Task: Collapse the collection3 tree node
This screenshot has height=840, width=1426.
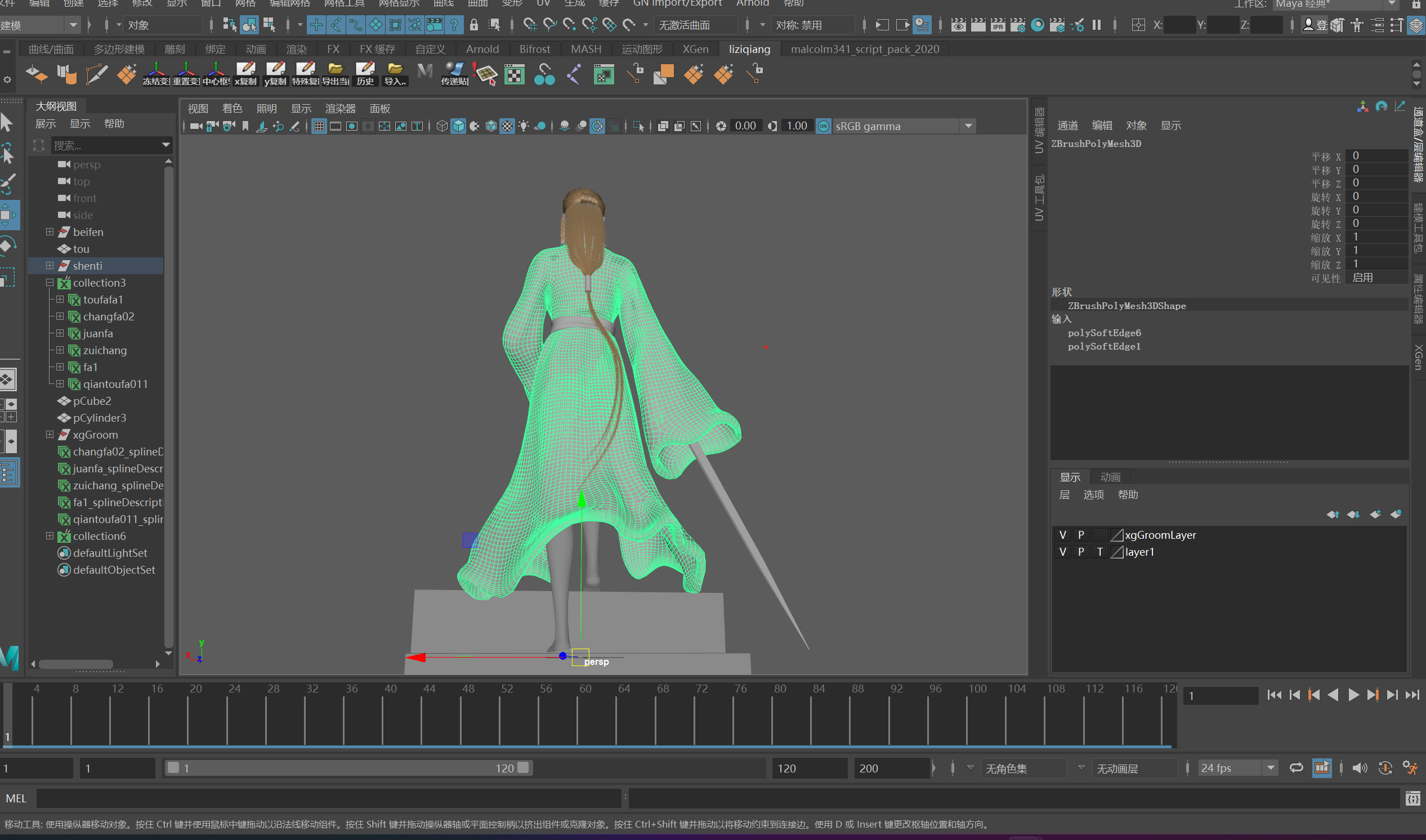Action: [x=50, y=283]
